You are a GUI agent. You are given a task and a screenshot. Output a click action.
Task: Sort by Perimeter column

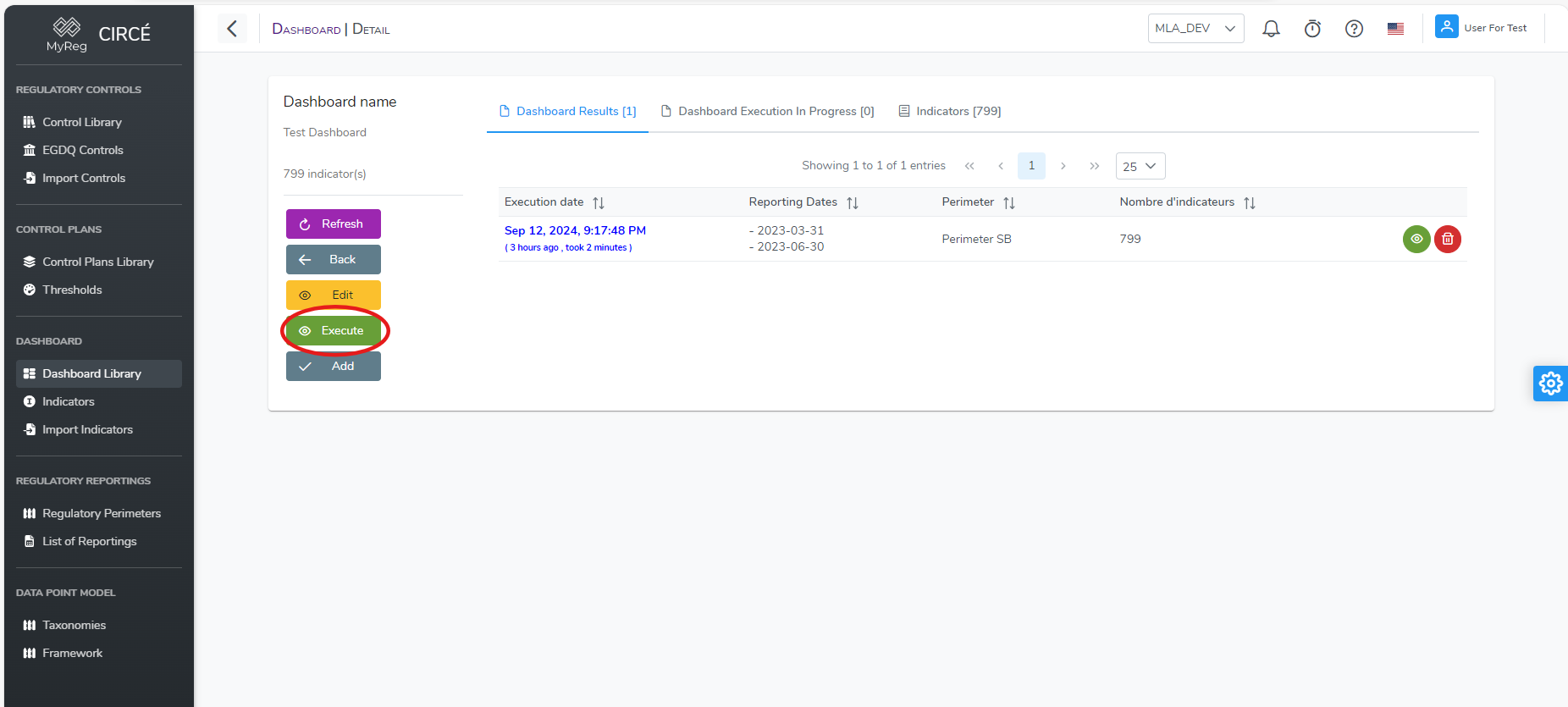point(1008,202)
